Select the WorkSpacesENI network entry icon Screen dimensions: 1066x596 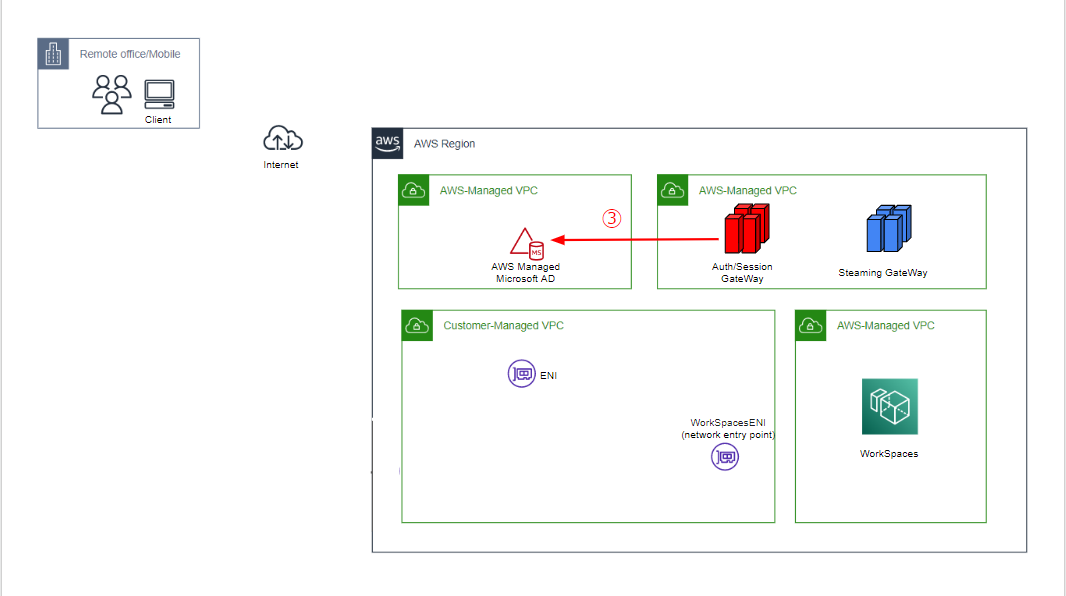point(725,457)
